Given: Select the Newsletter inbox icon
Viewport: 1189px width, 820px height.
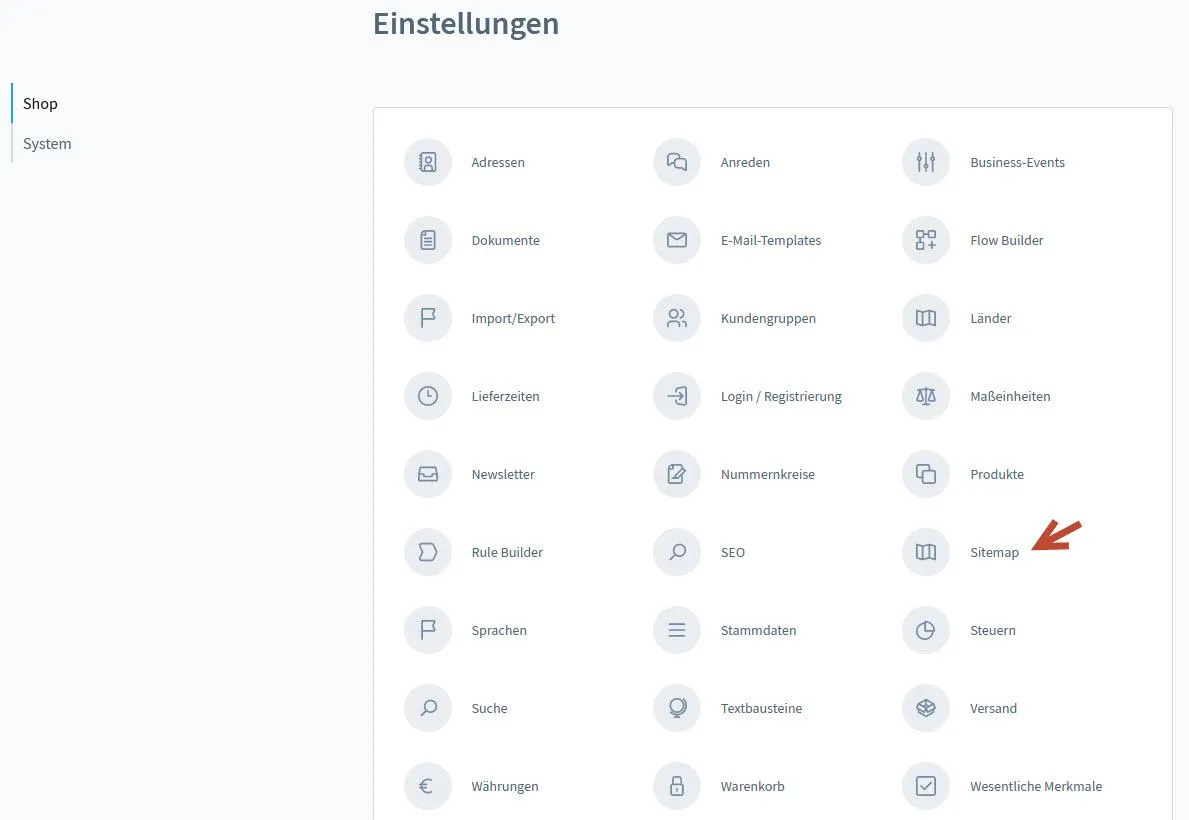Looking at the screenshot, I should 428,474.
